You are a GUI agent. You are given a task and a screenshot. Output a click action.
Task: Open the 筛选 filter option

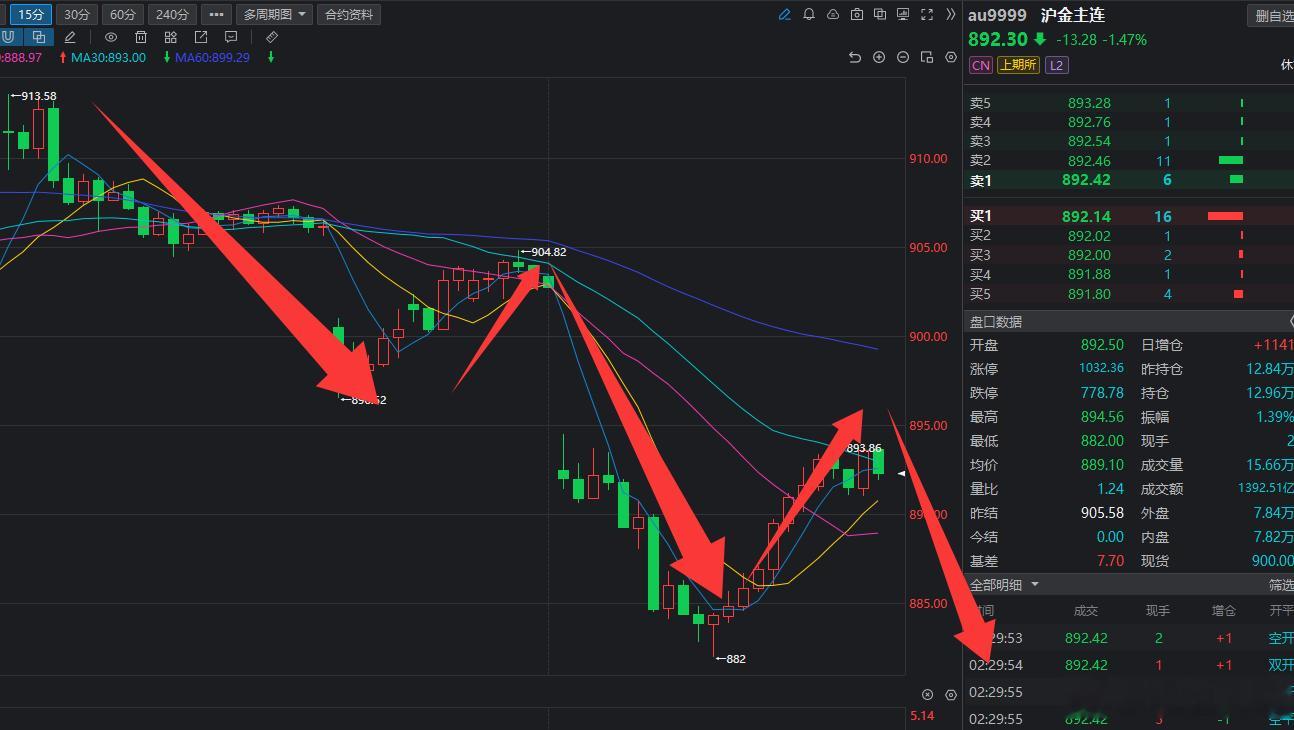pyautogui.click(x=1281, y=585)
